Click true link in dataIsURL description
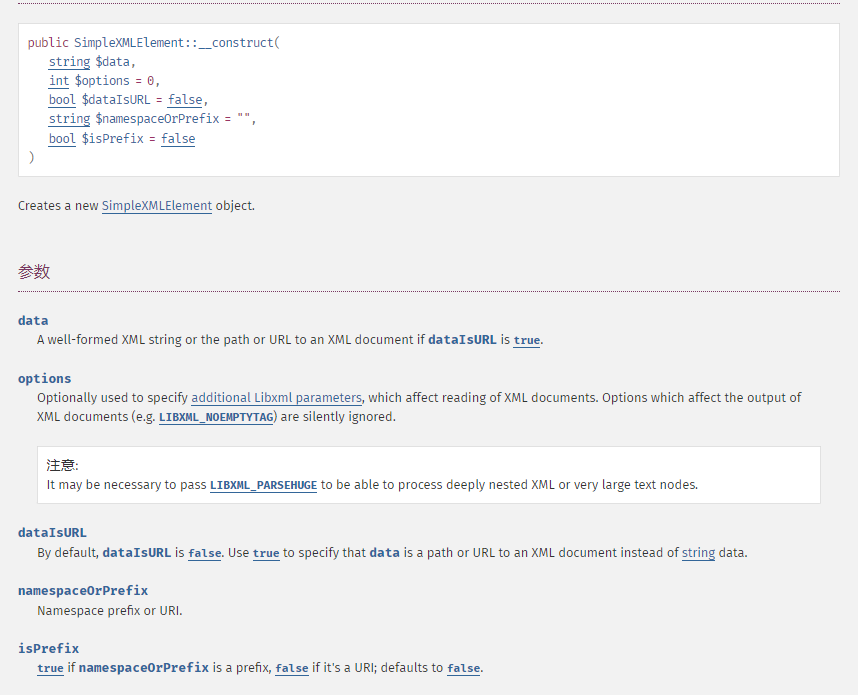The image size is (858, 695). tap(266, 553)
